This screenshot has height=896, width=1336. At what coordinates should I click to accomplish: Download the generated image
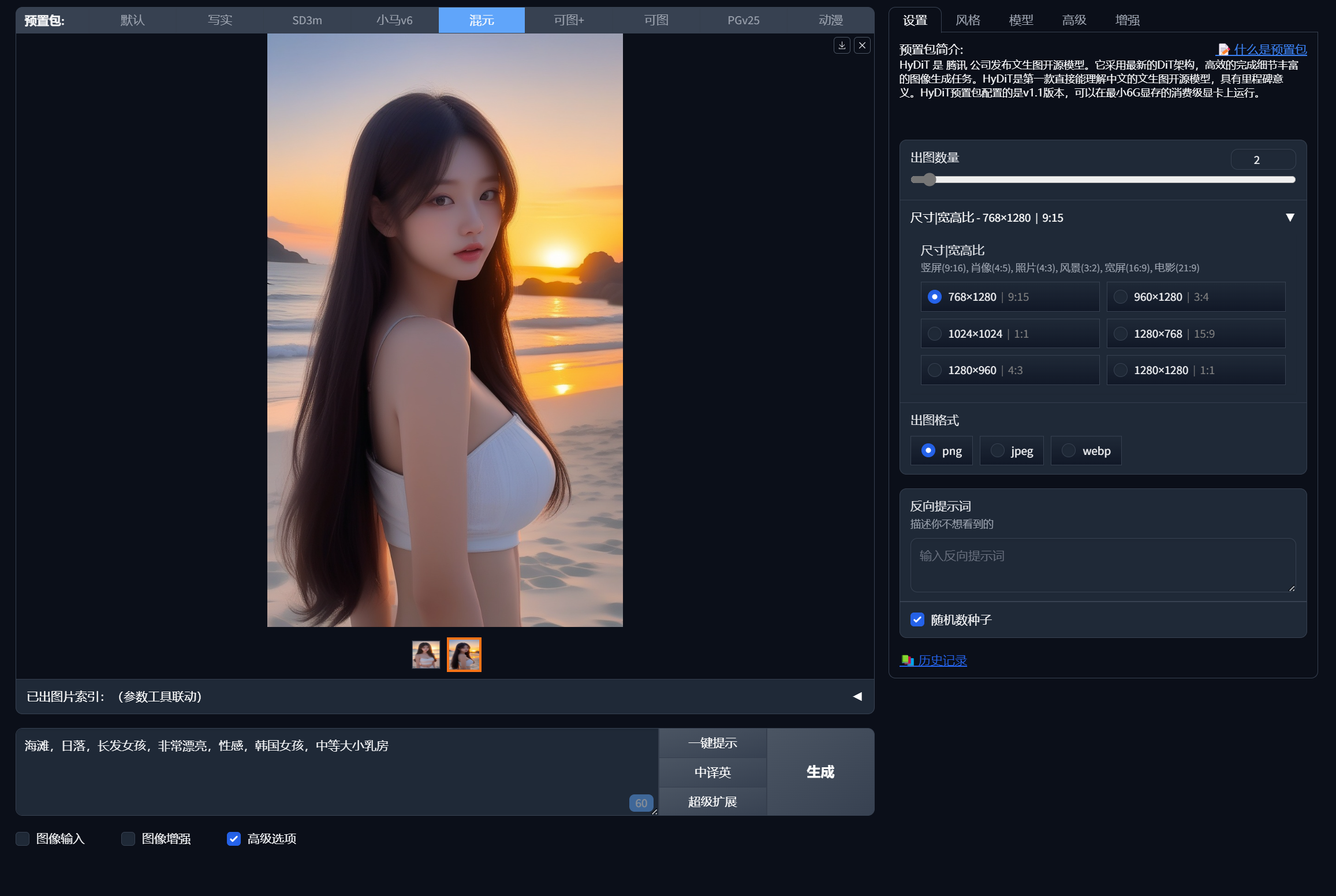pyautogui.click(x=842, y=46)
